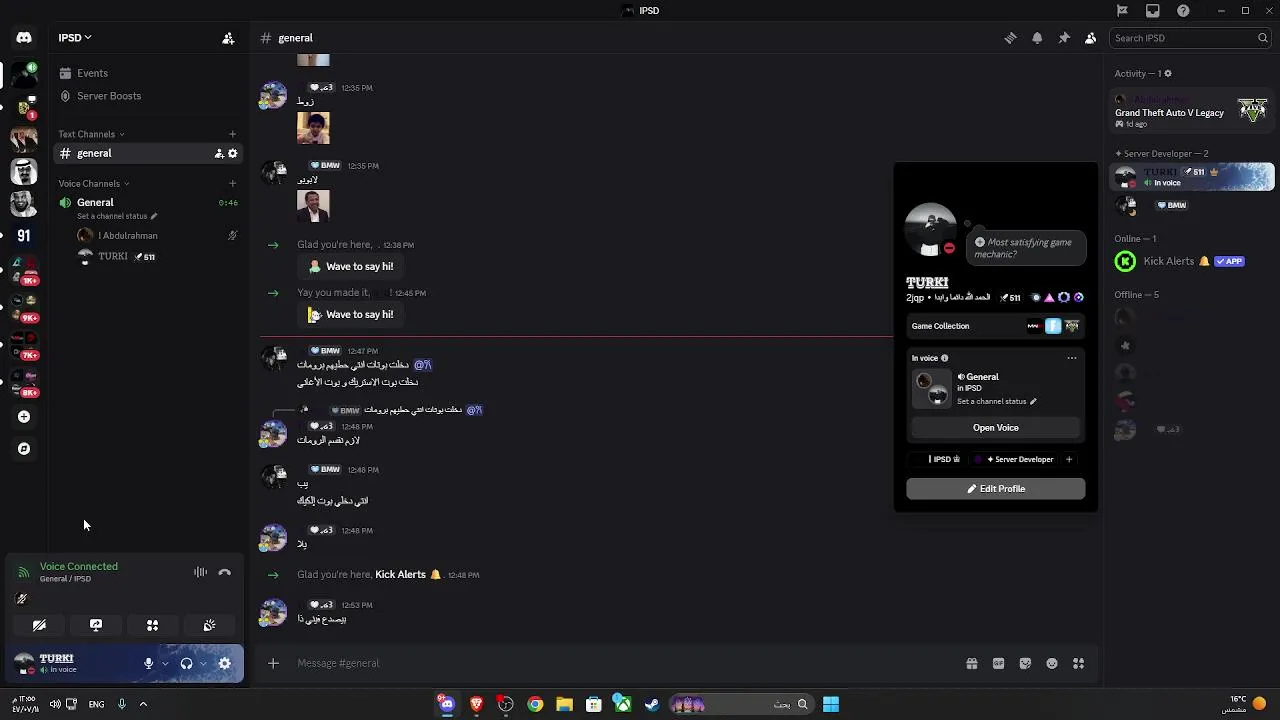This screenshot has width=1280, height=720.
Task: Open User Settings gear
Action: click(224, 663)
